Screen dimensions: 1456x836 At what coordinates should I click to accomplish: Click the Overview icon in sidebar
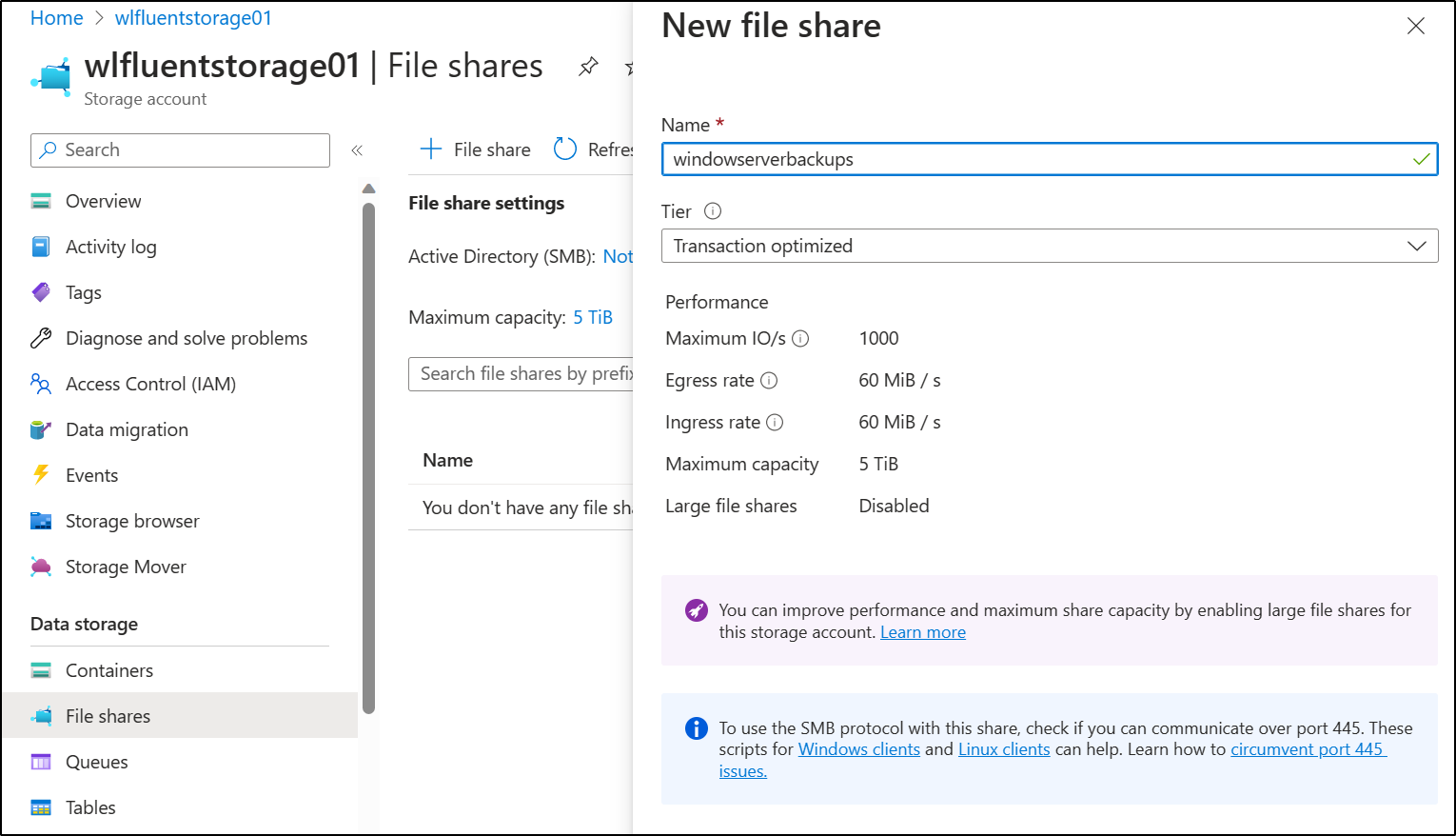click(x=41, y=201)
